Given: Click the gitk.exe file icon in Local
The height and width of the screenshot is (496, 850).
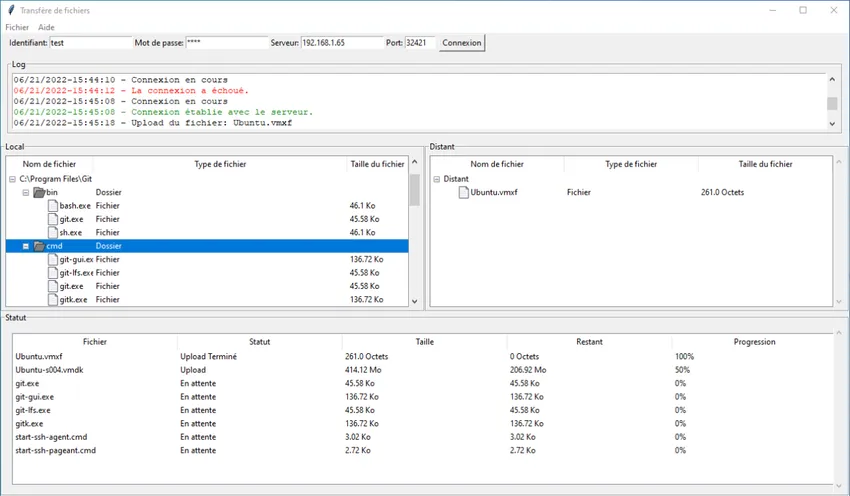Looking at the screenshot, I should [x=52, y=299].
